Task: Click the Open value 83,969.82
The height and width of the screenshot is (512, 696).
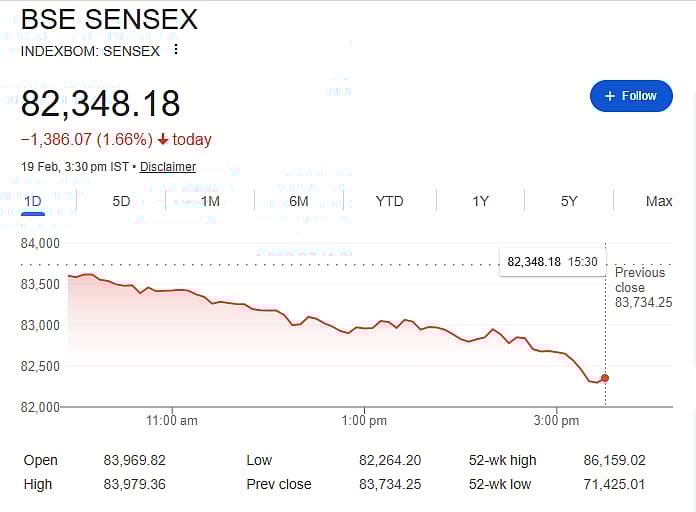Action: pos(134,461)
